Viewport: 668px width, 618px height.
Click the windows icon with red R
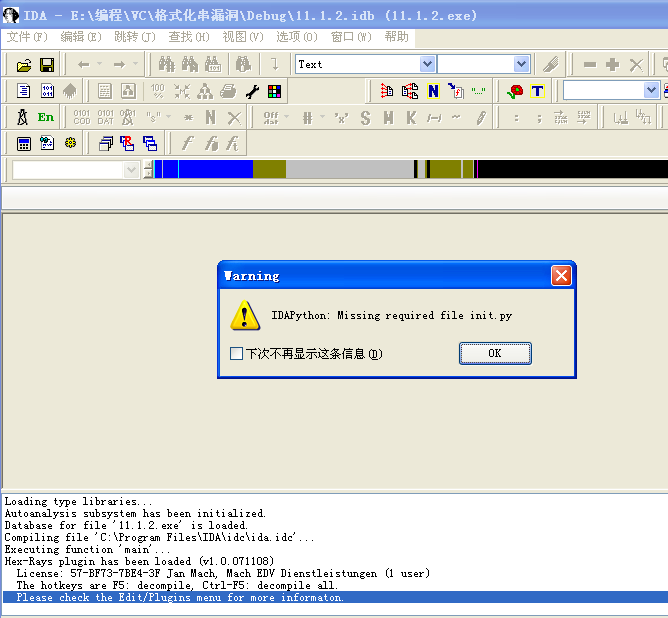pyautogui.click(x=127, y=144)
